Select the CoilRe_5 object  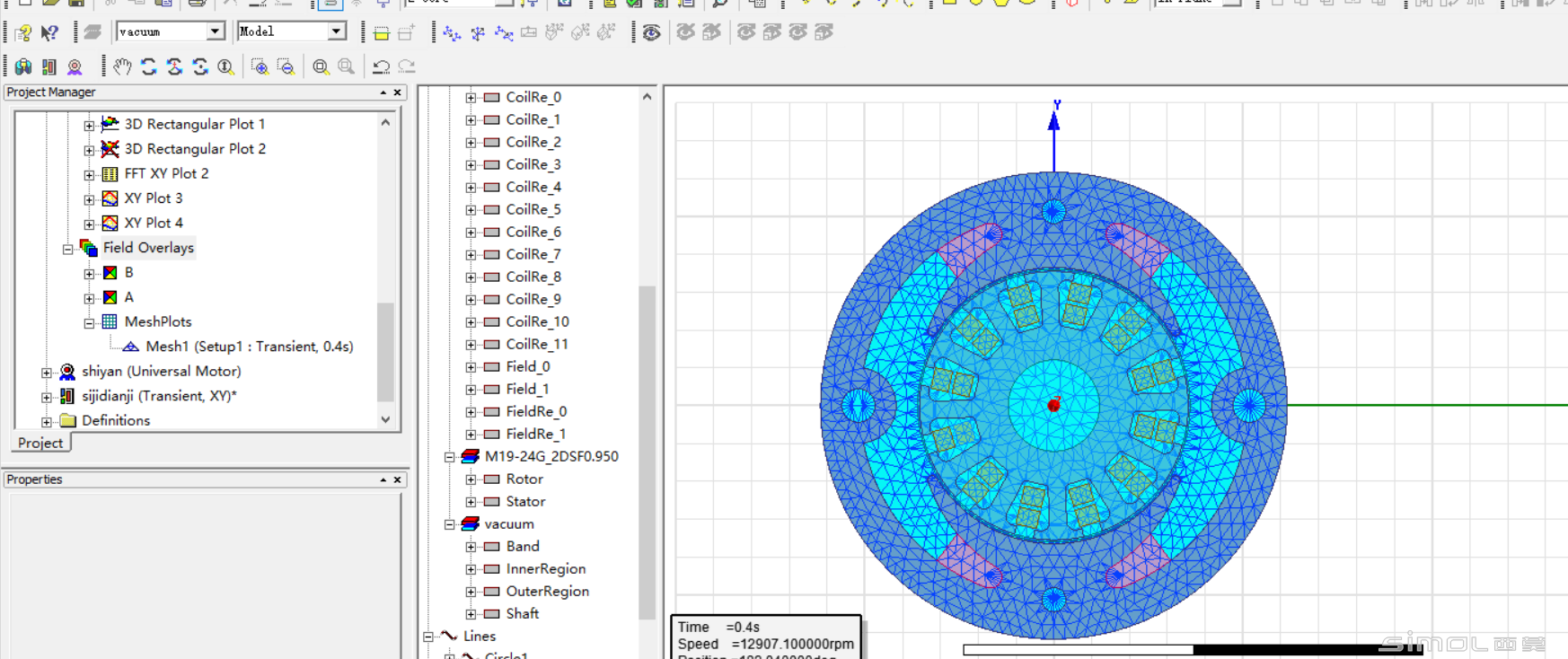(533, 209)
